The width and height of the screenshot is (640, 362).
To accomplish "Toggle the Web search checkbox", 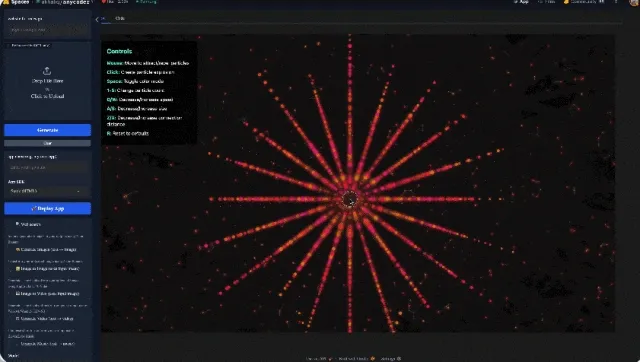I will [18, 224].
